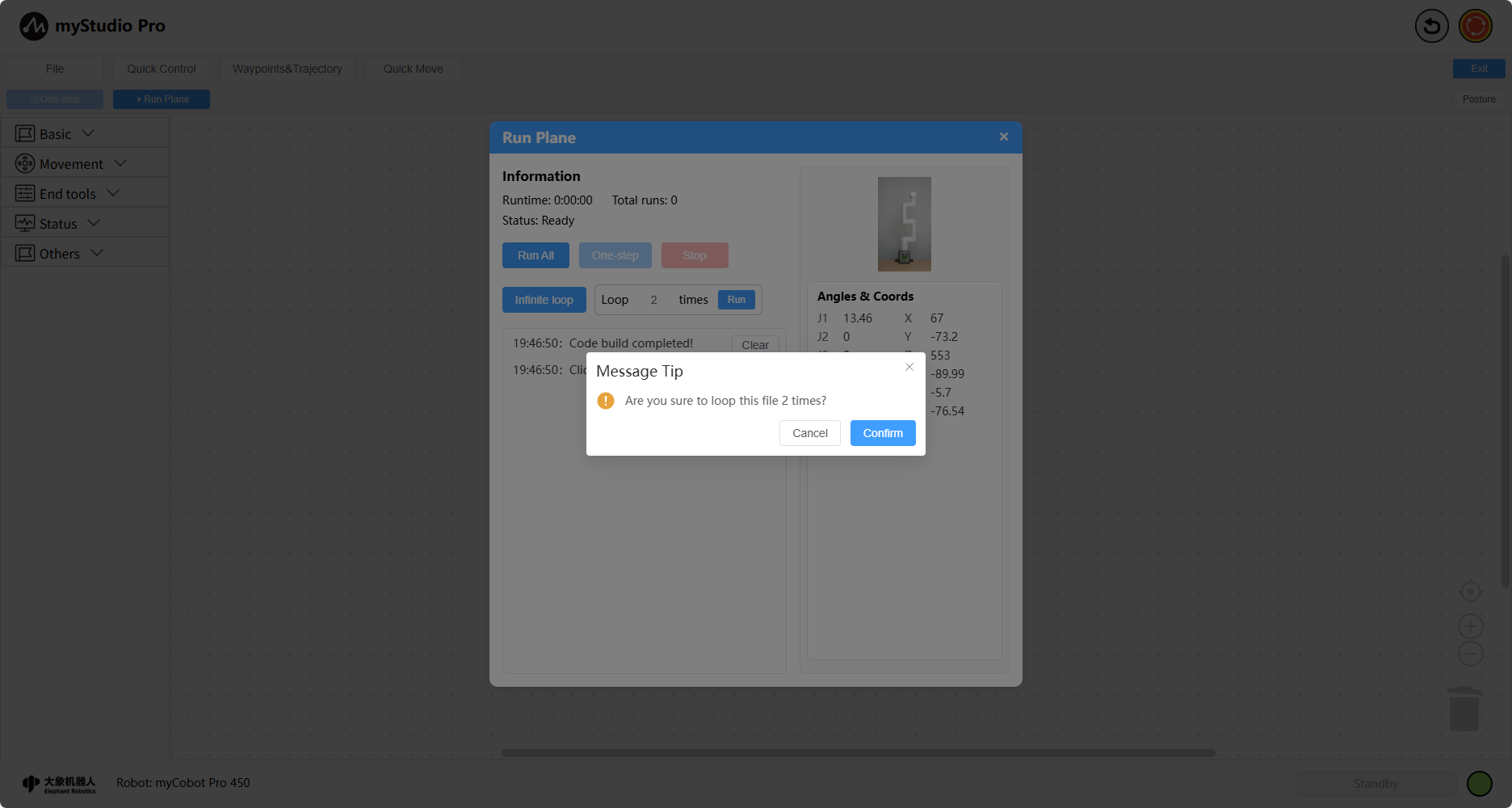Click the End tools category icon
This screenshot has height=808, width=1512.
click(x=25, y=194)
